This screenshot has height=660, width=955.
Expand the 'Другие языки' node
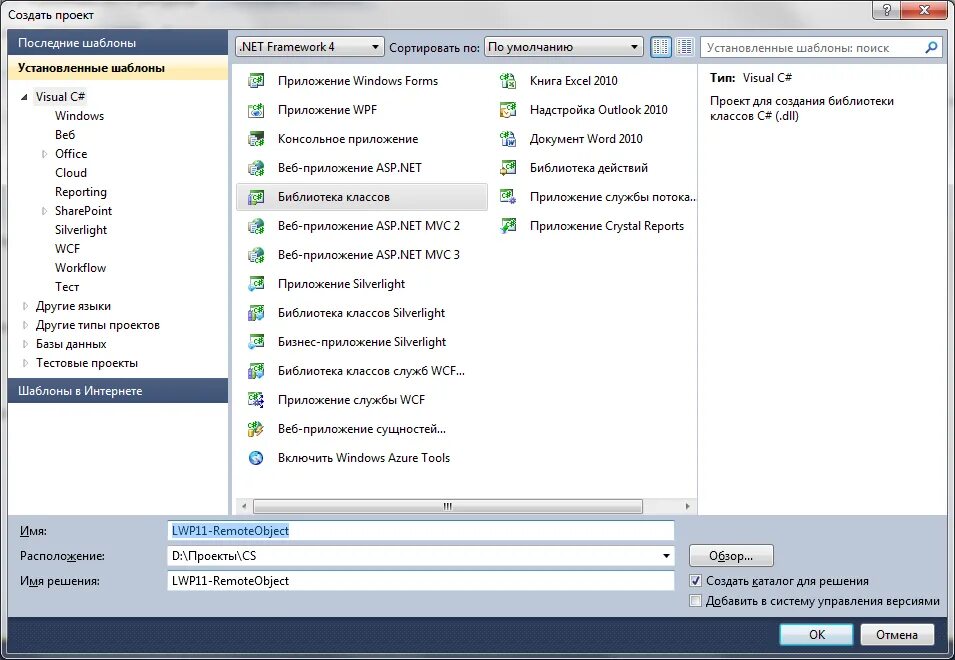click(25, 306)
